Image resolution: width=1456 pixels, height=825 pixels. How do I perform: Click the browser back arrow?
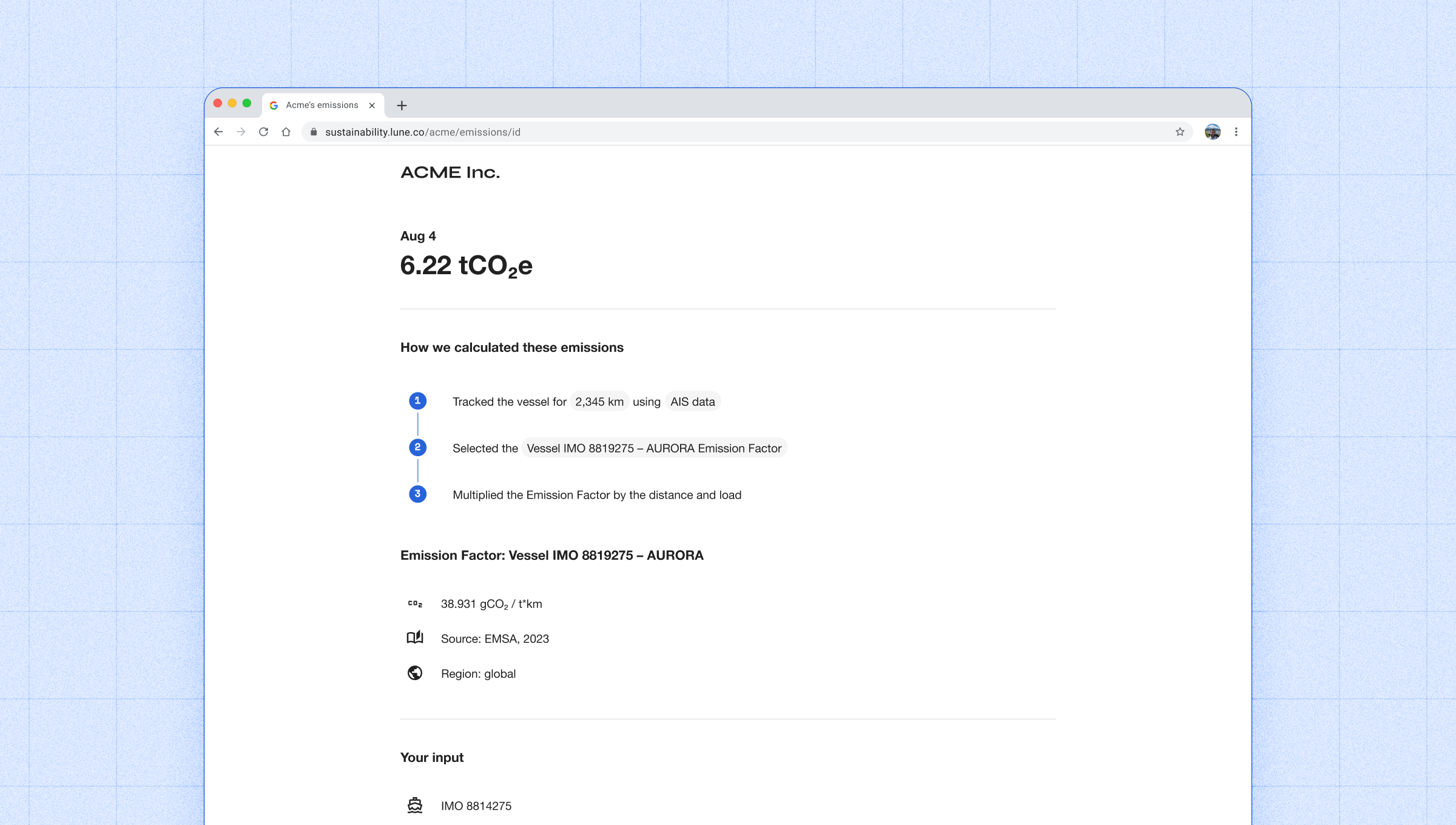tap(218, 132)
